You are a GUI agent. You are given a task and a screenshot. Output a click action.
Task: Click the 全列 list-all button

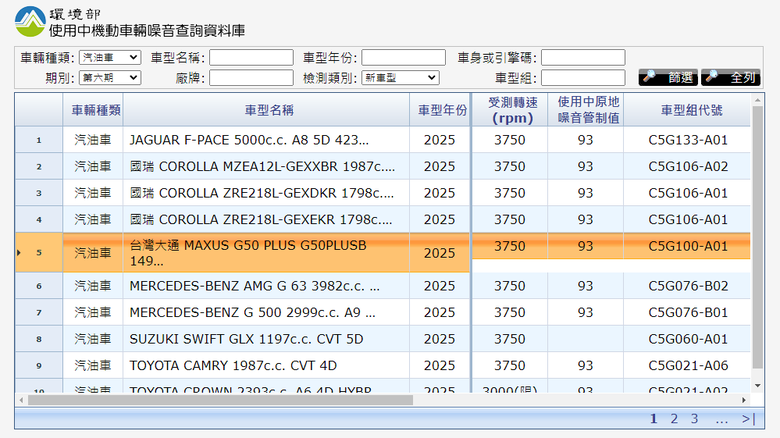pos(731,78)
